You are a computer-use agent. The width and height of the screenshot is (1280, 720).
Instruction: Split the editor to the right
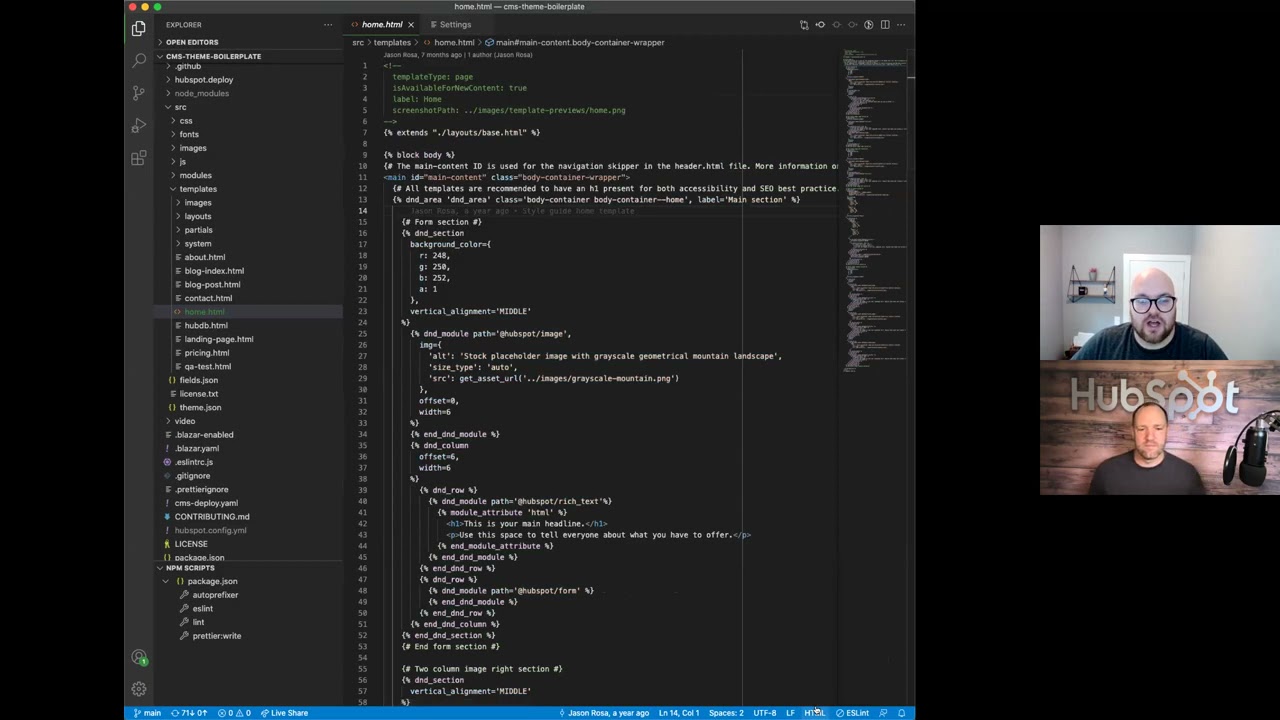click(x=884, y=25)
